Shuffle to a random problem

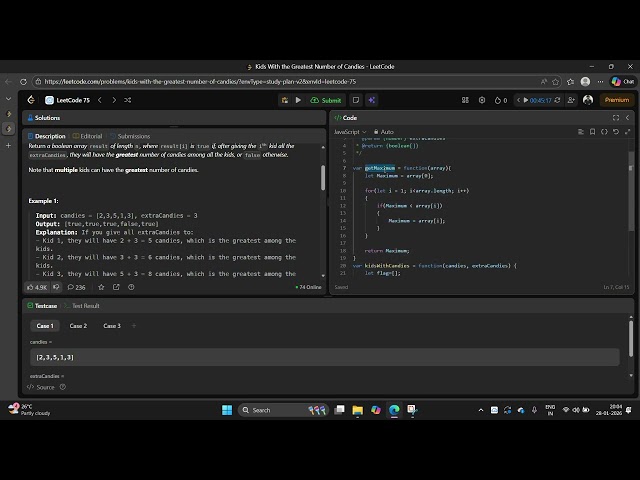(127, 100)
